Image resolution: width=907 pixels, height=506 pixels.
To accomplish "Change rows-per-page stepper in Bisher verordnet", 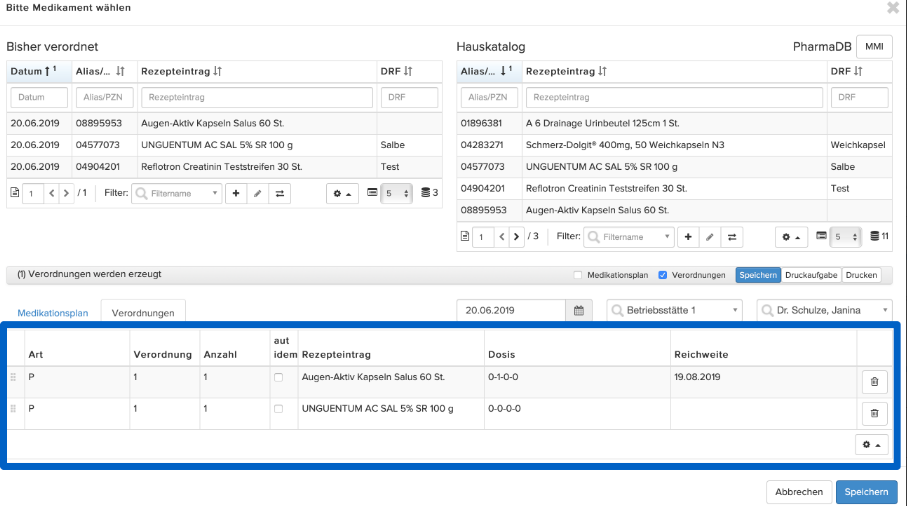I will [396, 193].
